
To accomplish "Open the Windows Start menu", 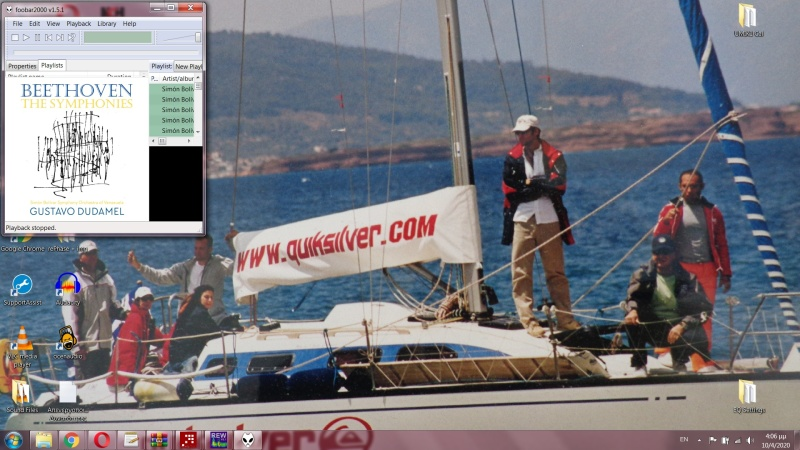I will [13, 440].
